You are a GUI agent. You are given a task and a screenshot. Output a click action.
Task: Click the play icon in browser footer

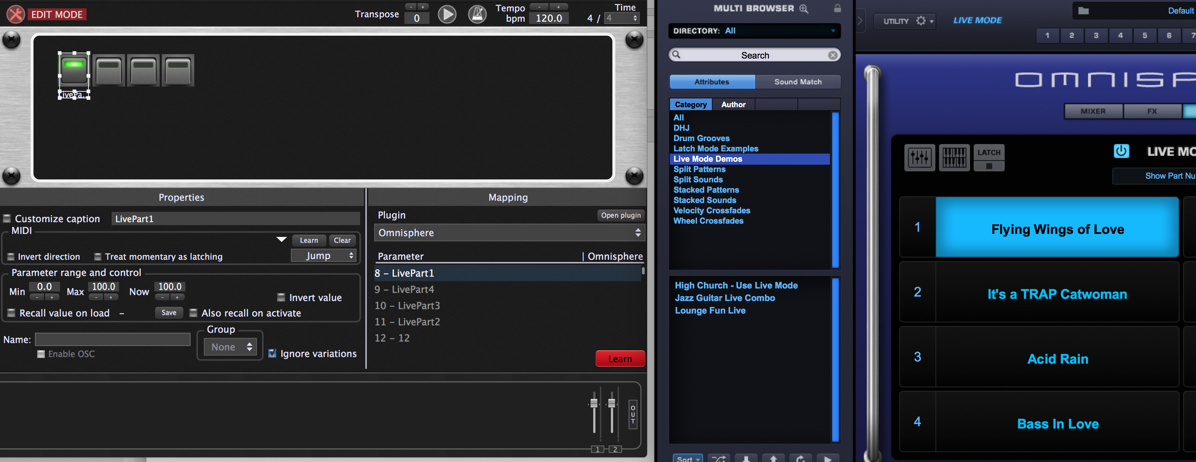(828, 459)
